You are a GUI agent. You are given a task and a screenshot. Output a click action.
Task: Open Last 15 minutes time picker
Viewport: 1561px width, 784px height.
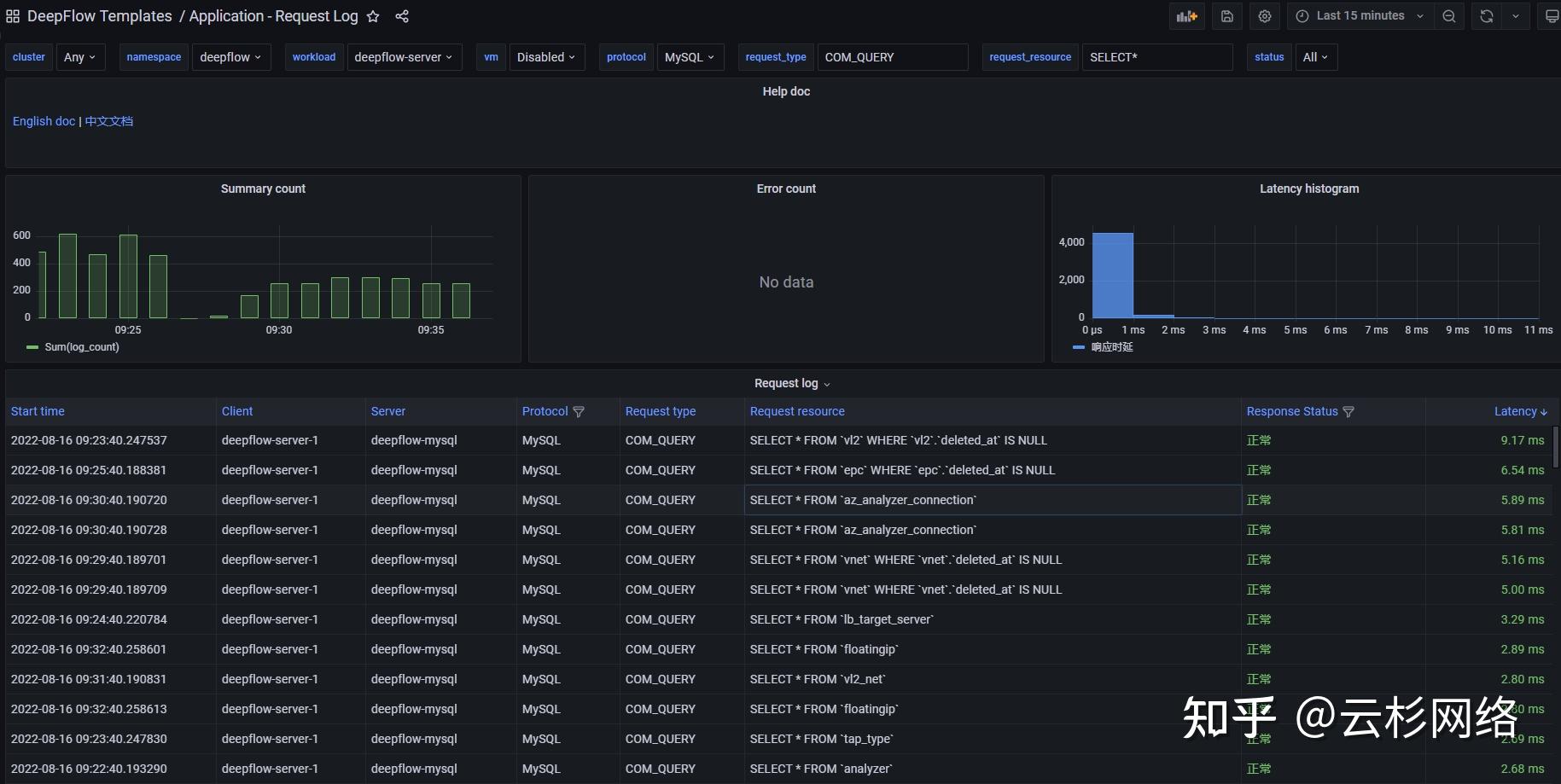[x=1360, y=16]
